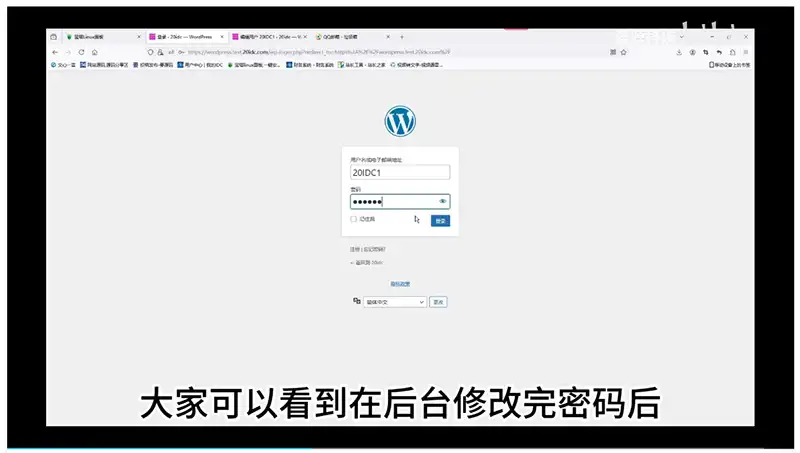Click the change language button
The height and width of the screenshot is (453, 800).
(438, 301)
